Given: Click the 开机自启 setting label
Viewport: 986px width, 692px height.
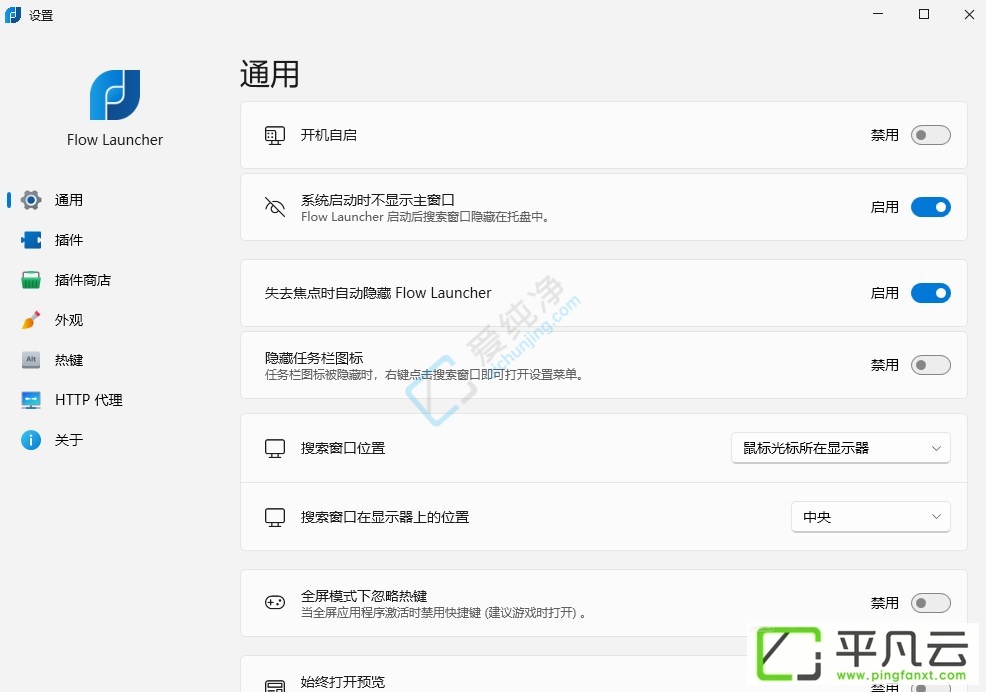Looking at the screenshot, I should point(329,135).
